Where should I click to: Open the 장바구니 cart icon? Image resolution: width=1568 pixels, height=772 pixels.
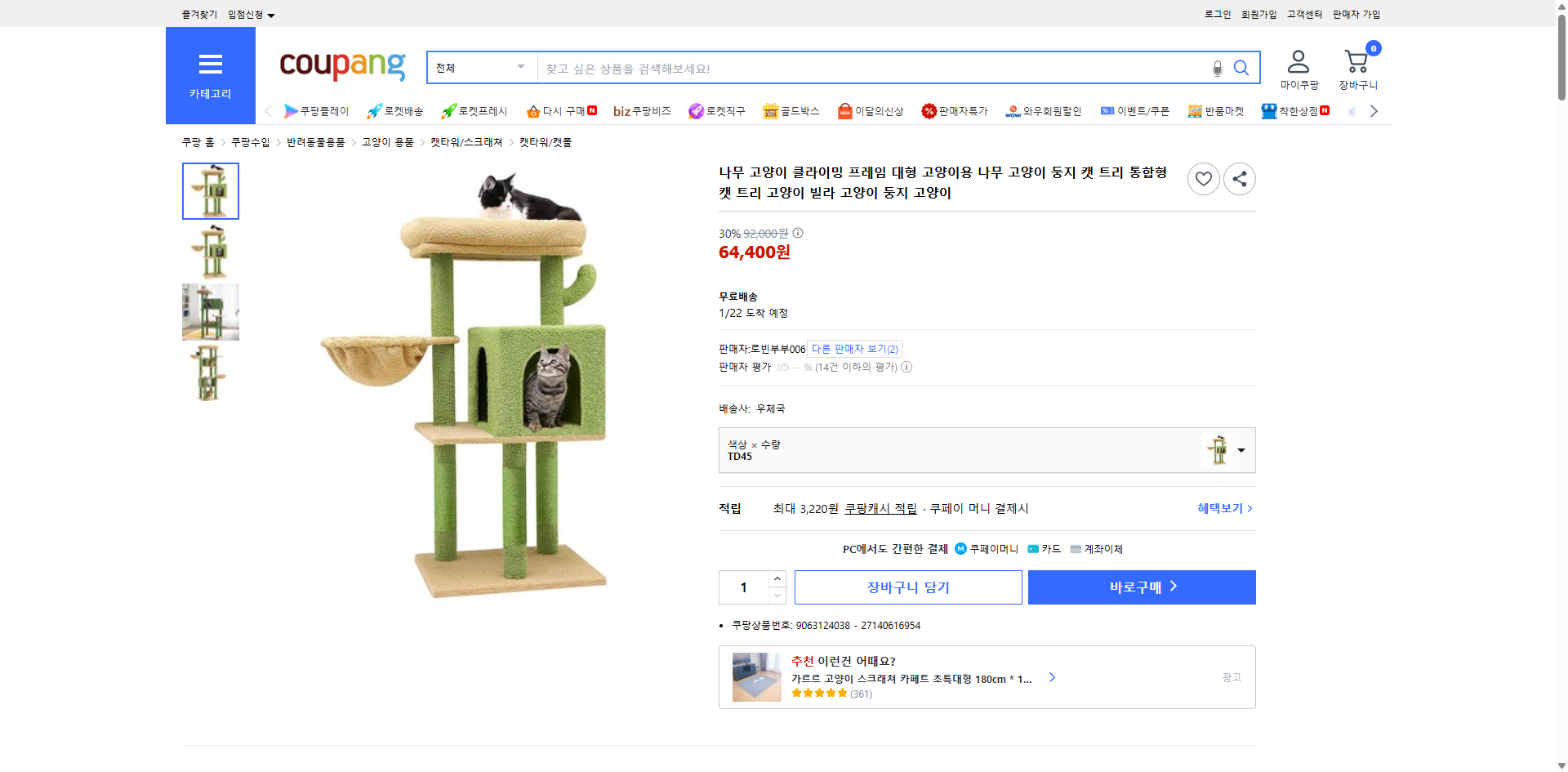(x=1356, y=62)
